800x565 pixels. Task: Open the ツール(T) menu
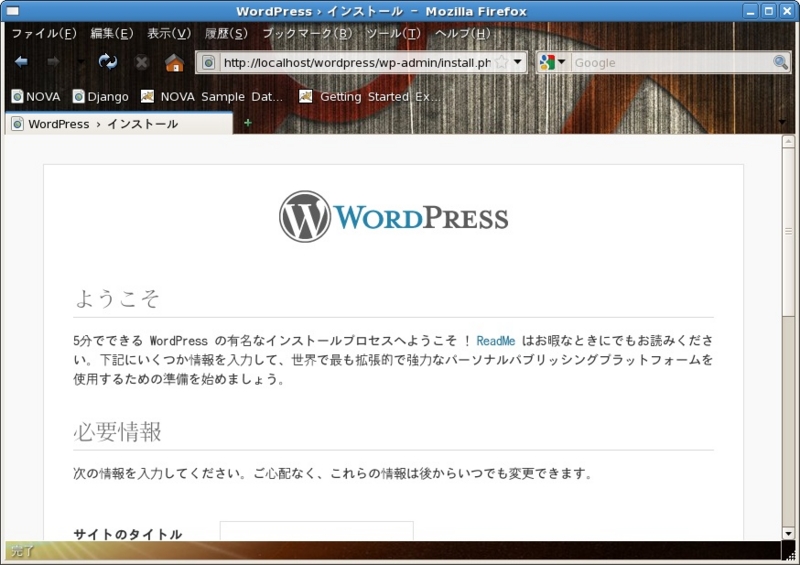[x=393, y=34]
